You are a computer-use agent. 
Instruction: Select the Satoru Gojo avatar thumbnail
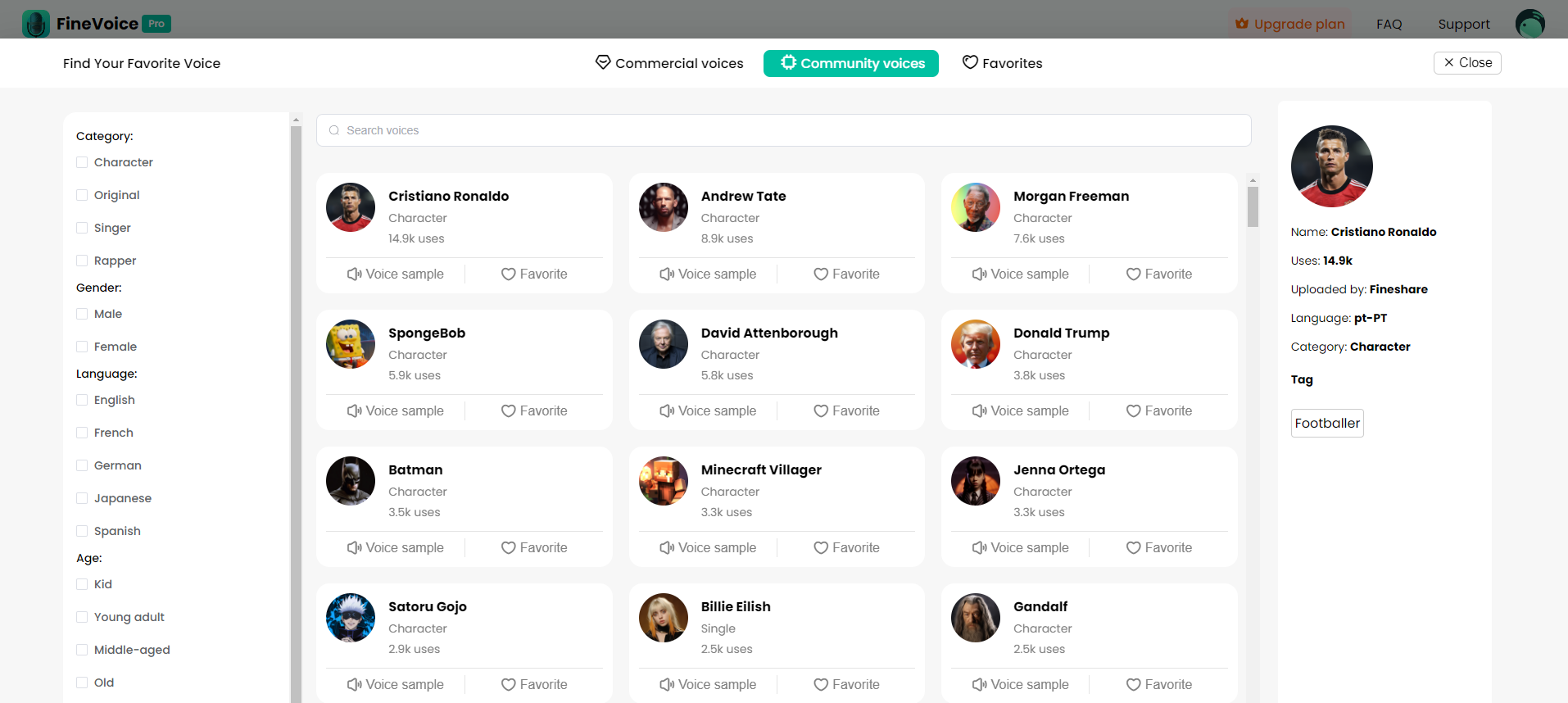tap(351, 618)
